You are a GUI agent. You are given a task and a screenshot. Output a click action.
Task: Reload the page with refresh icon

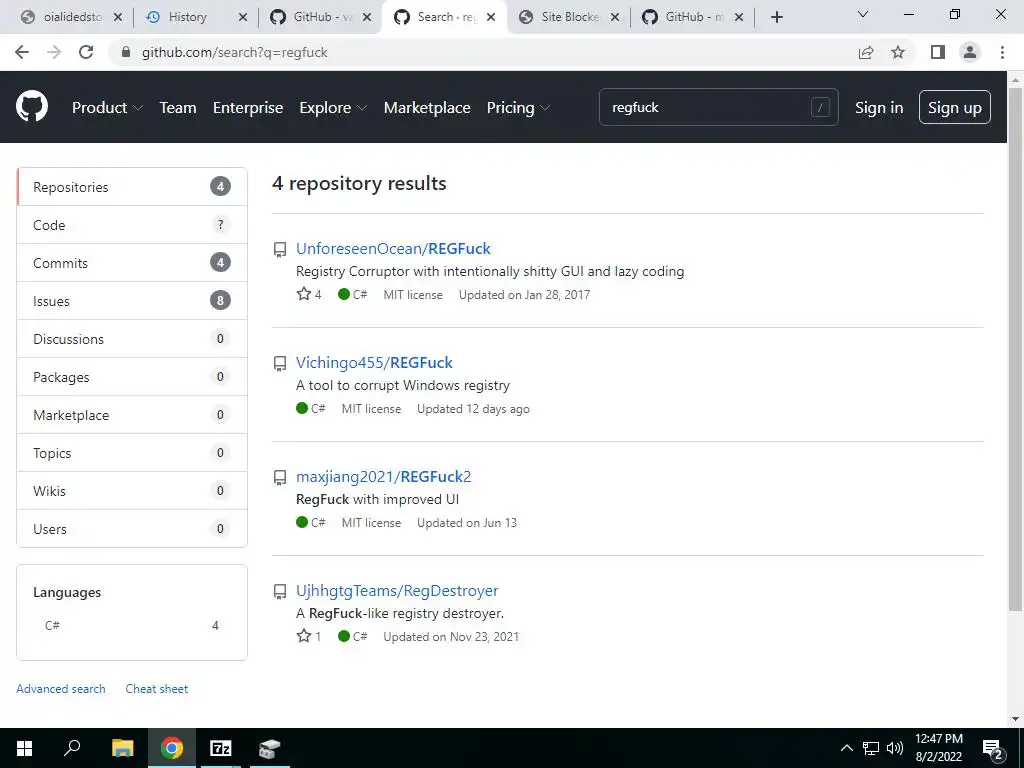tap(86, 52)
